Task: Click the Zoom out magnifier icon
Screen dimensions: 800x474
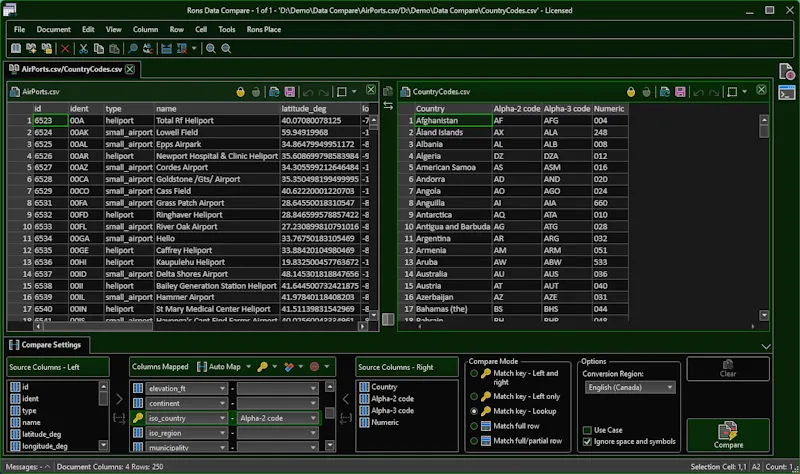Action: click(x=226, y=48)
